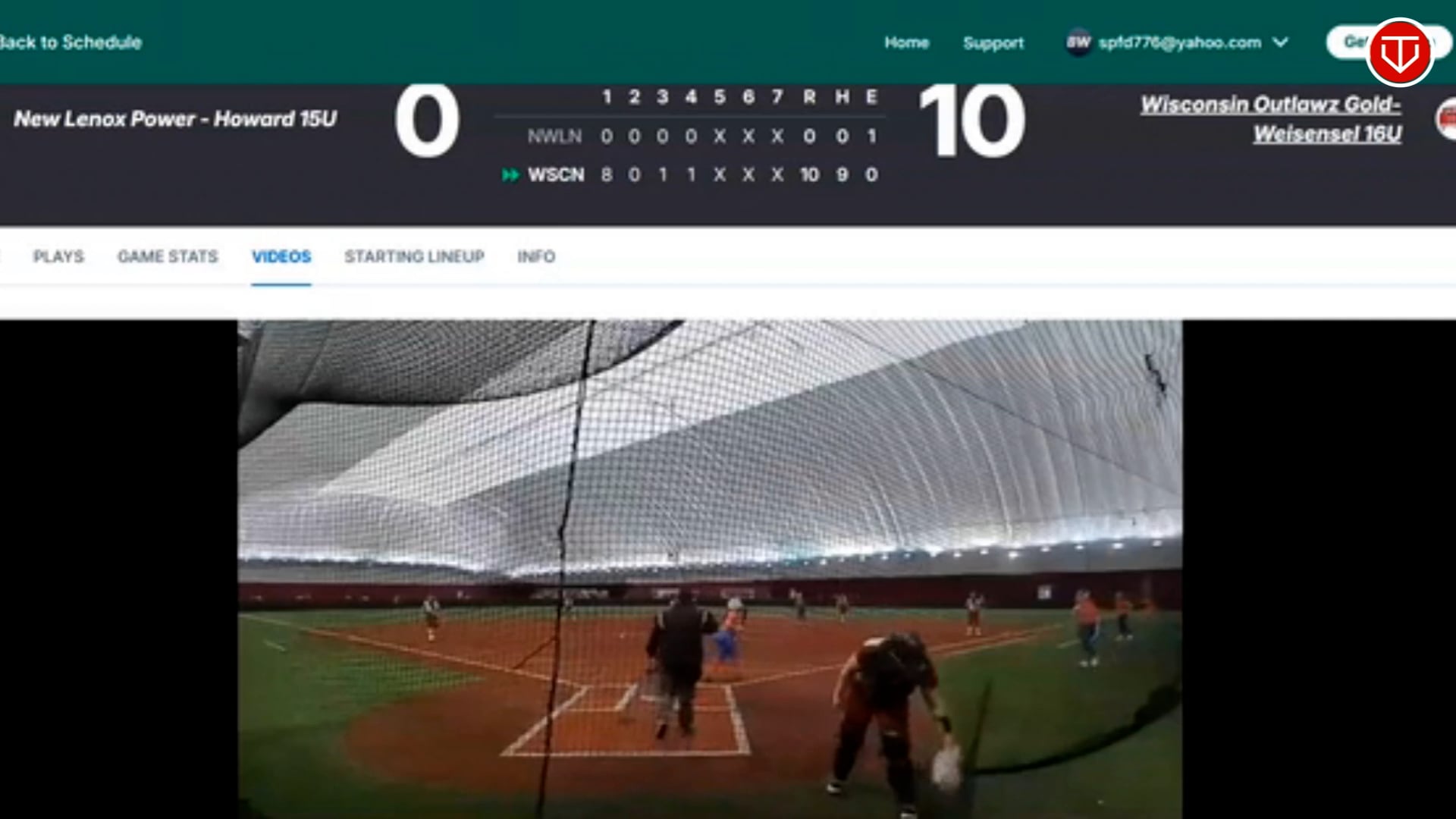Switch to the PLAYS tab

[x=58, y=256]
